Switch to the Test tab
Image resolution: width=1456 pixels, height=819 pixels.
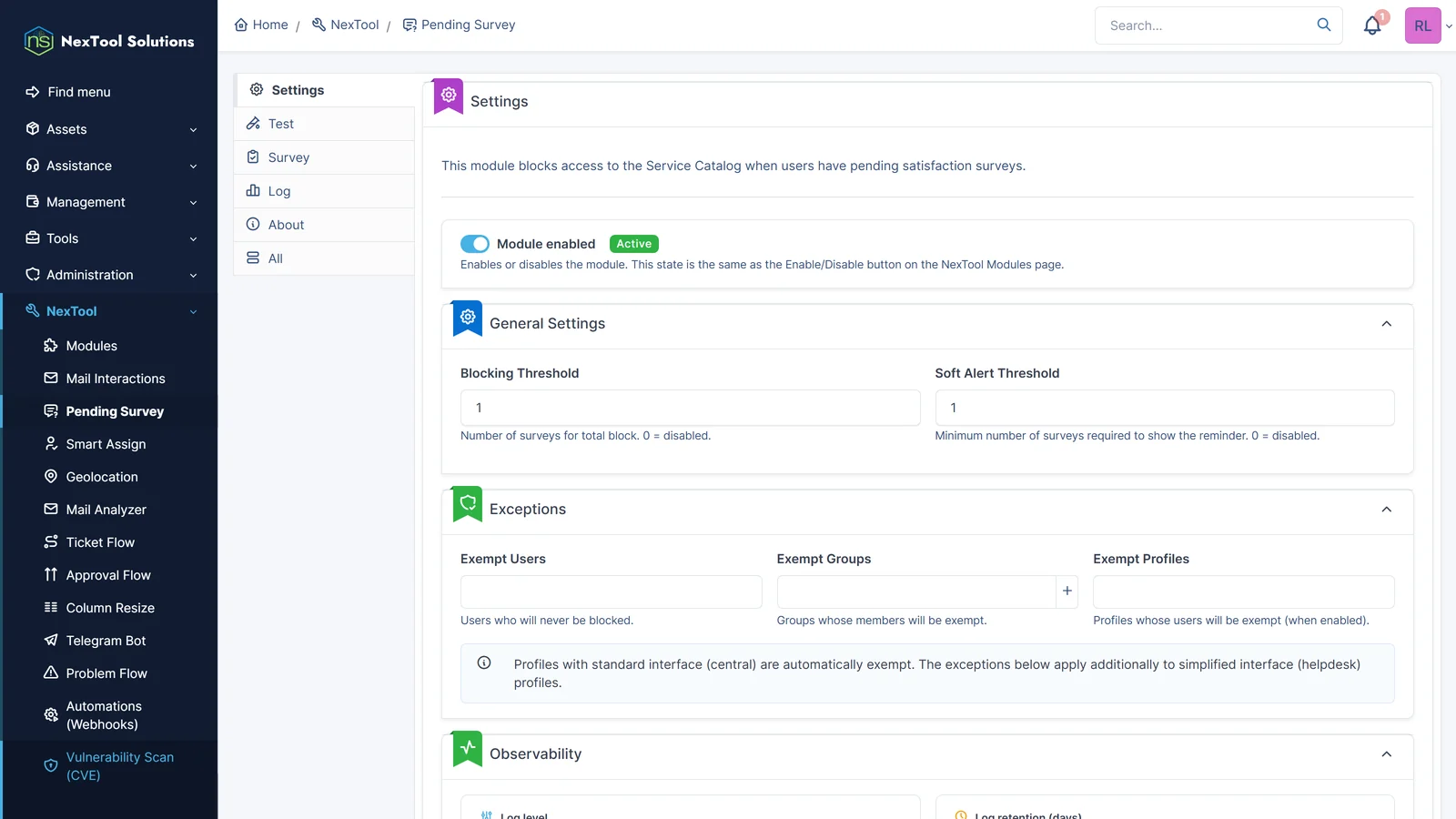point(324,124)
